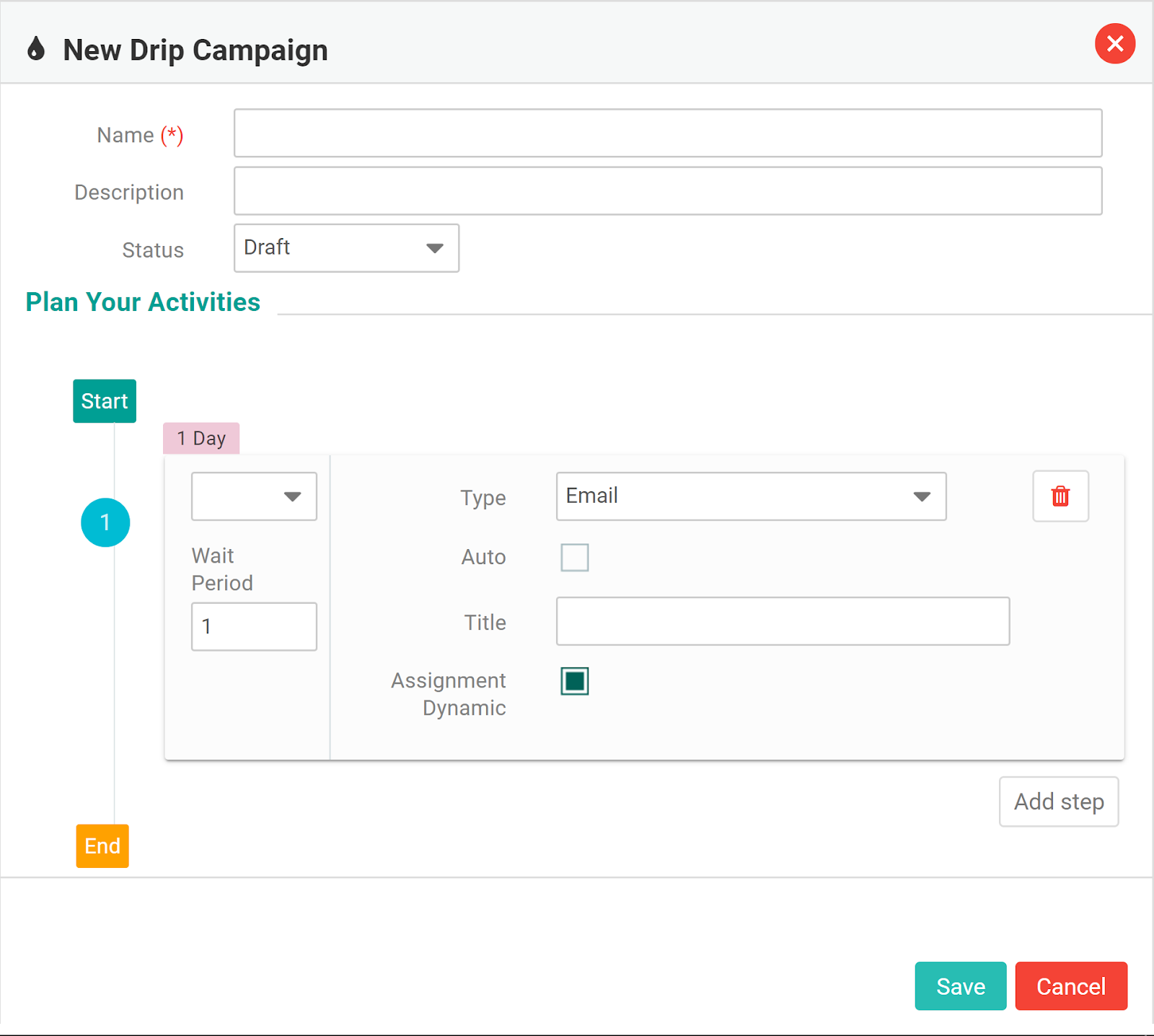Toggle the Assignment Dynamic checkbox
1154x1036 pixels.
(575, 681)
